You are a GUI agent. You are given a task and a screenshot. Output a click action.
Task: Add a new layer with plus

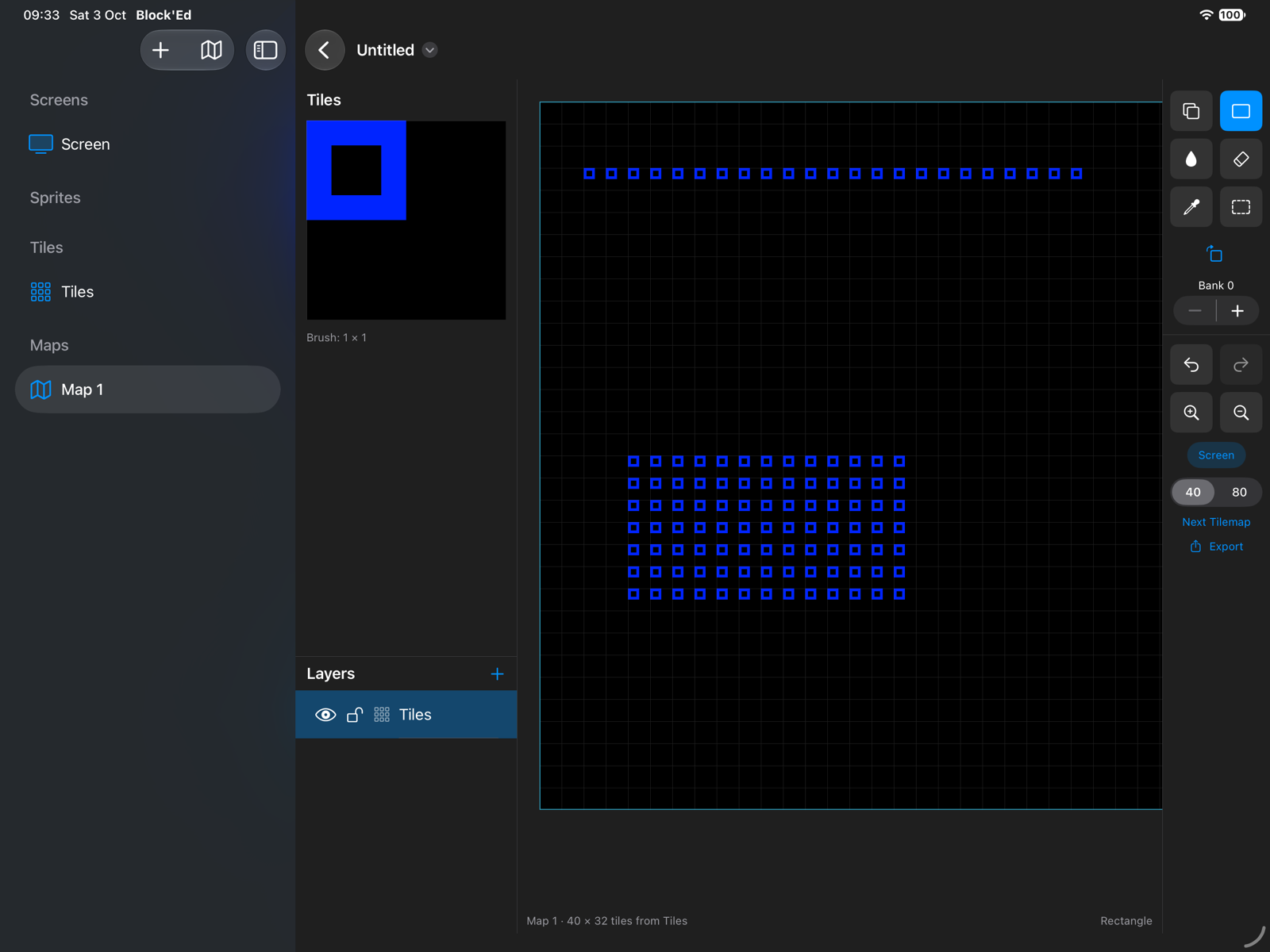click(498, 674)
